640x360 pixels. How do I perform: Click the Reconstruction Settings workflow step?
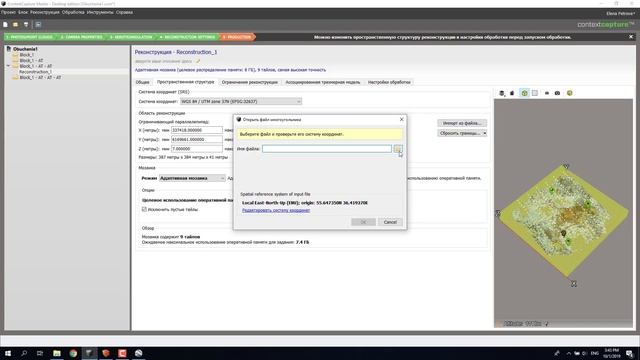(x=188, y=37)
